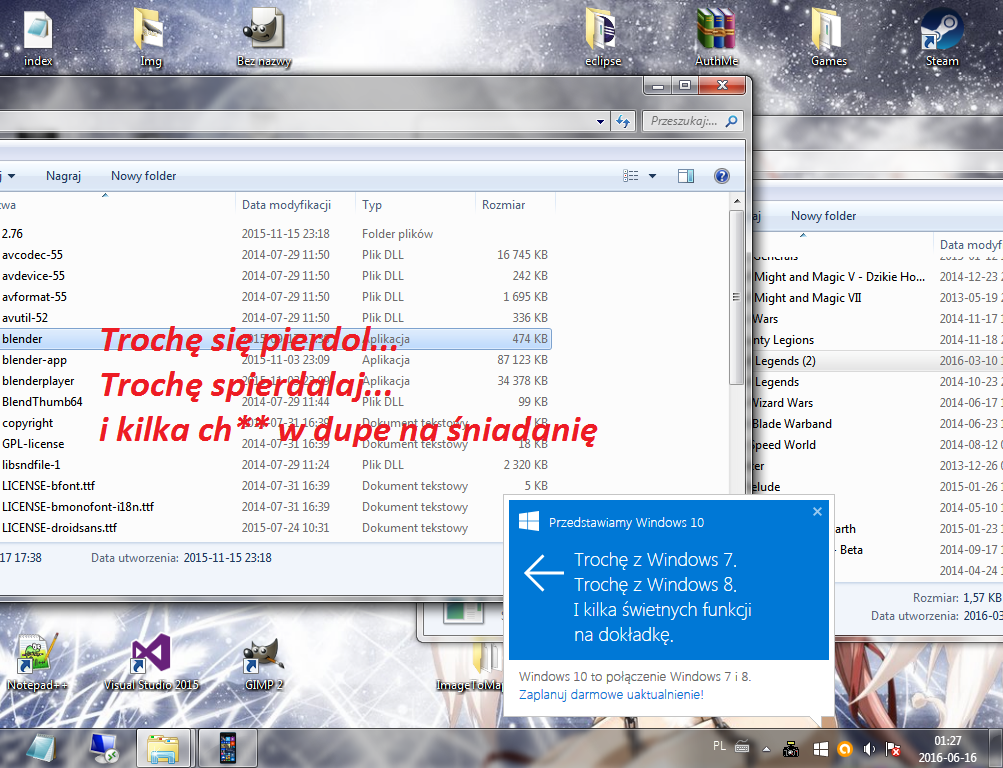The width and height of the screenshot is (1003, 768).
Task: Select the avformat-55 file
Action: pos(275,297)
